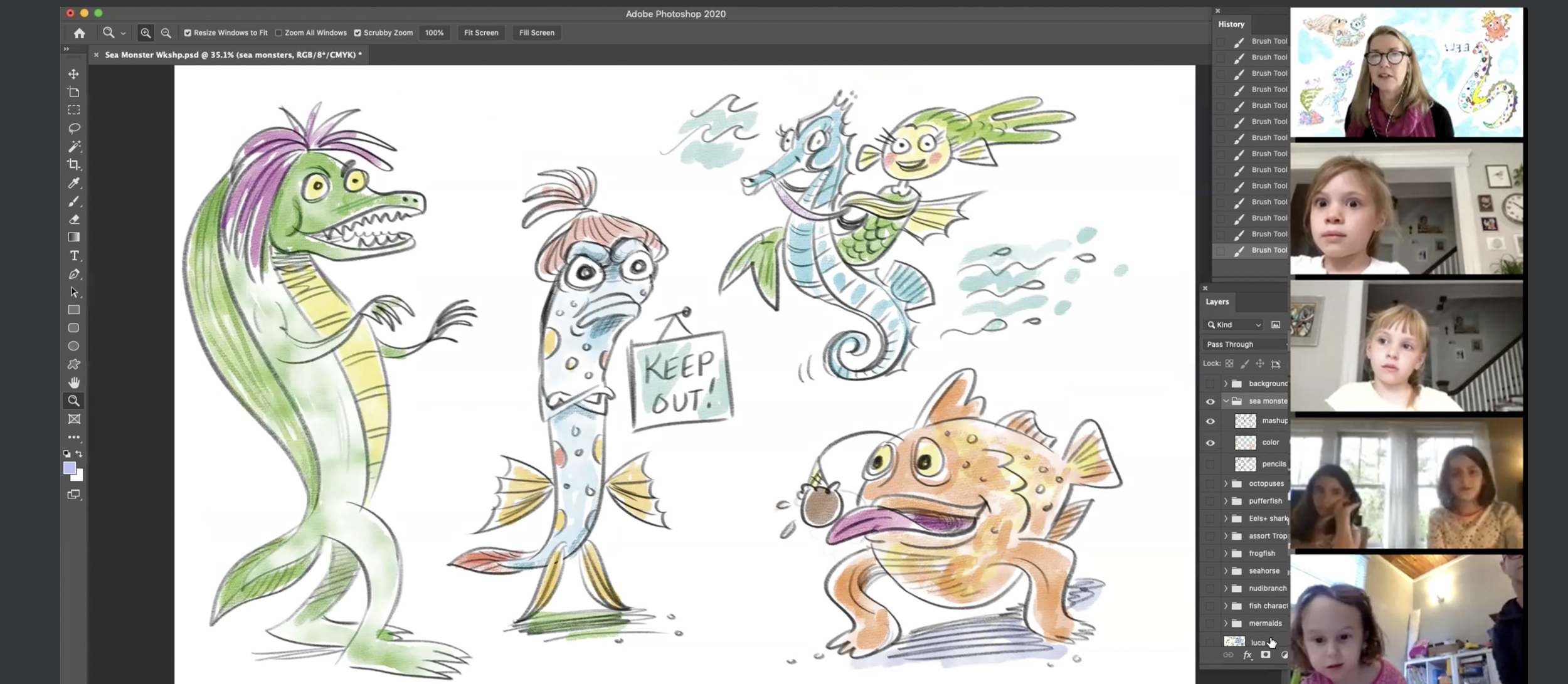1568x684 pixels.
Task: Select the Eyedropper tool
Action: [74, 183]
